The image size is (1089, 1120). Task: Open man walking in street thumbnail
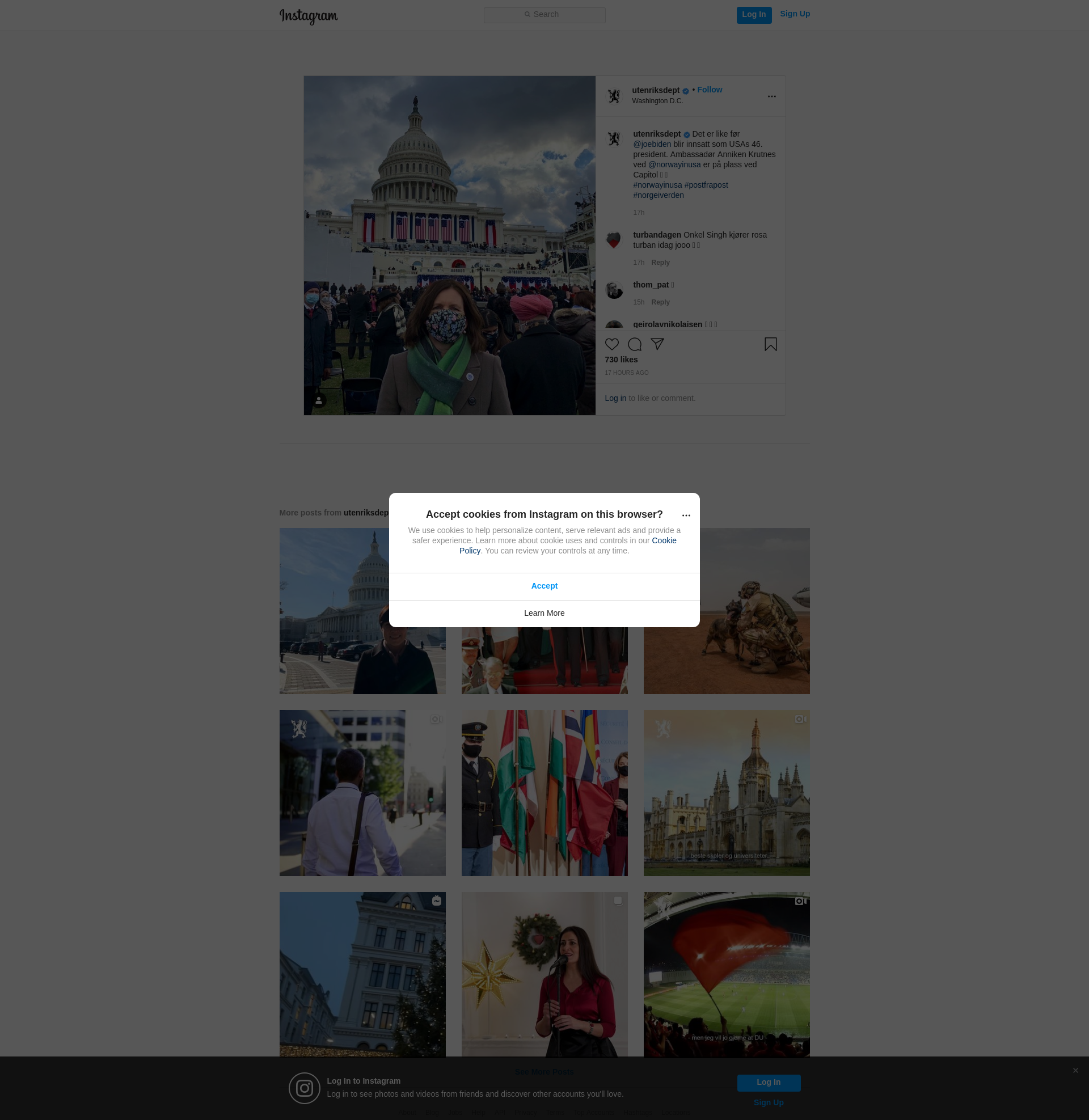(362, 793)
